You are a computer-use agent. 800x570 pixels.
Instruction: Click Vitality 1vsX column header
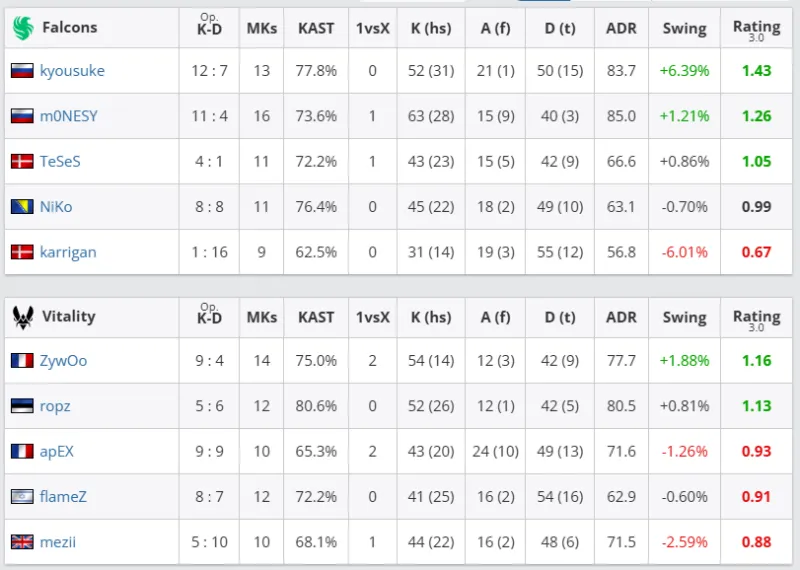pos(372,317)
